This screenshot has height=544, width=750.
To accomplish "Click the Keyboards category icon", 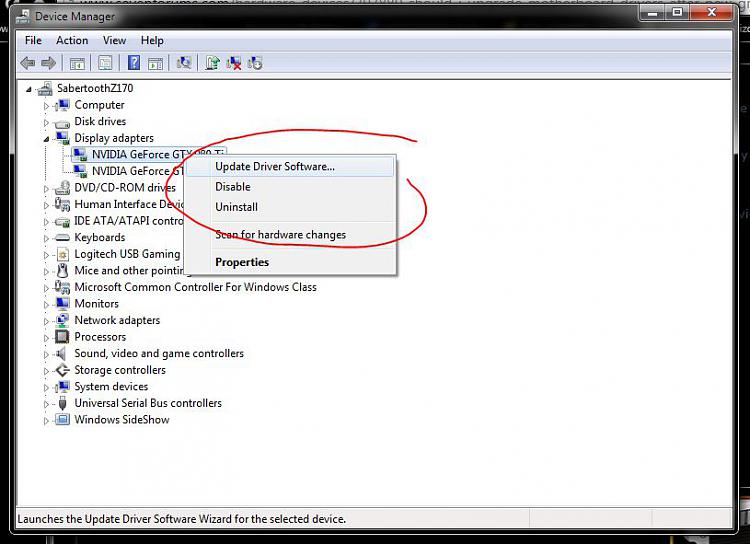I will [x=62, y=237].
